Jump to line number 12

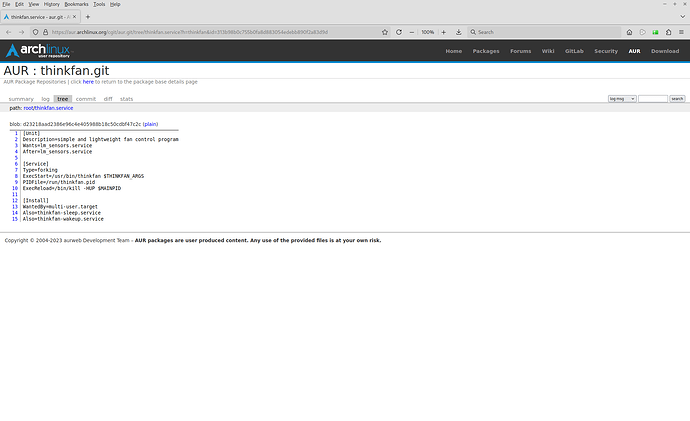coord(15,201)
